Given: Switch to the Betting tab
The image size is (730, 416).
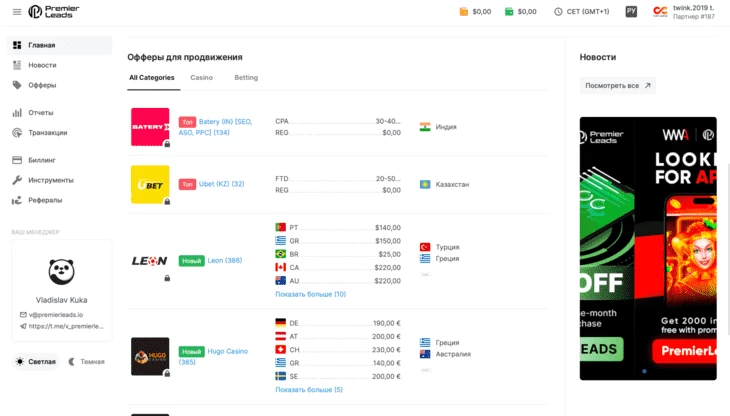Looking at the screenshot, I should tap(246, 78).
